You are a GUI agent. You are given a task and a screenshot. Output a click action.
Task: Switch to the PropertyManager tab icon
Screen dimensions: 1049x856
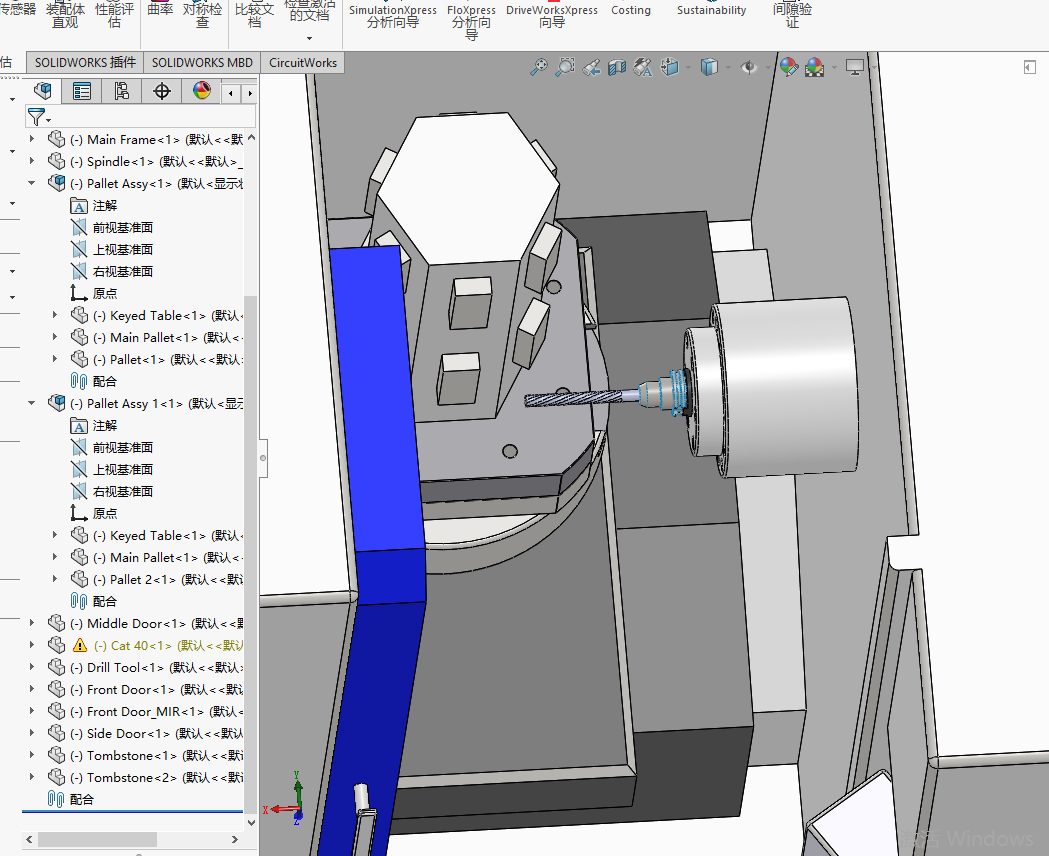(82, 91)
